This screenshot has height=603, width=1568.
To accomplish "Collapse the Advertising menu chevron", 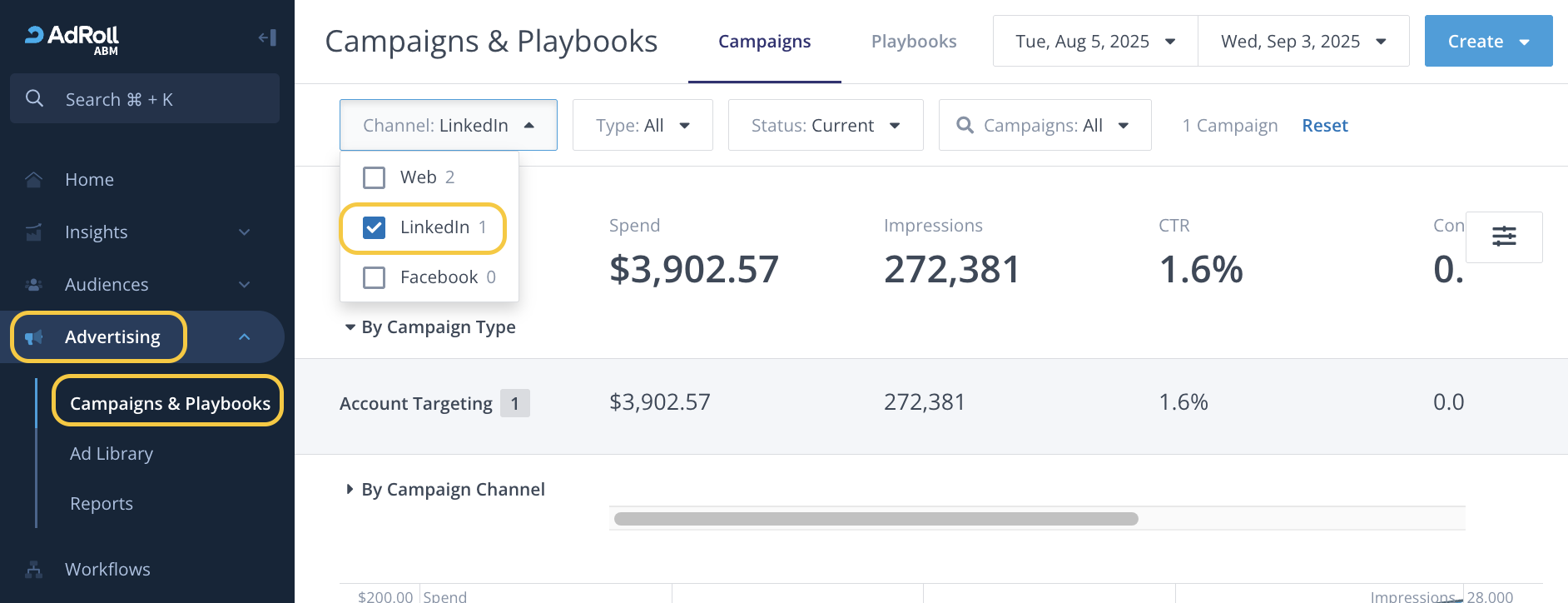I will pos(245,336).
